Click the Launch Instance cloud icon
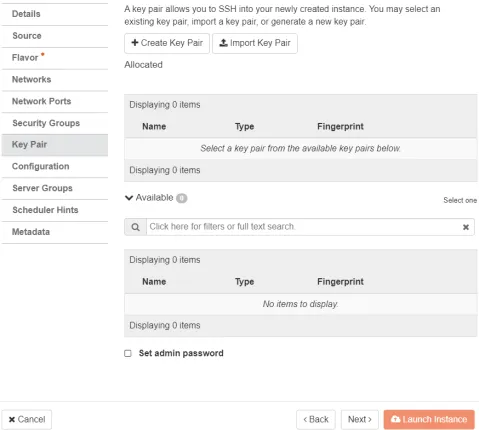 pyautogui.click(x=395, y=419)
